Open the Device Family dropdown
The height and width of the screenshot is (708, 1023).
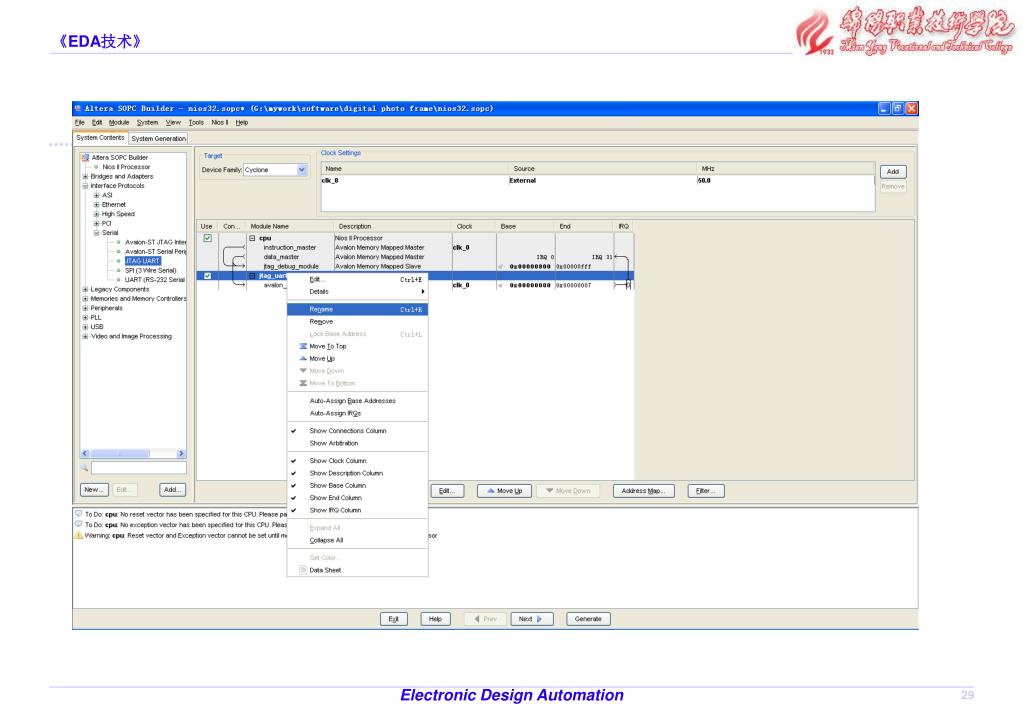[x=301, y=170]
